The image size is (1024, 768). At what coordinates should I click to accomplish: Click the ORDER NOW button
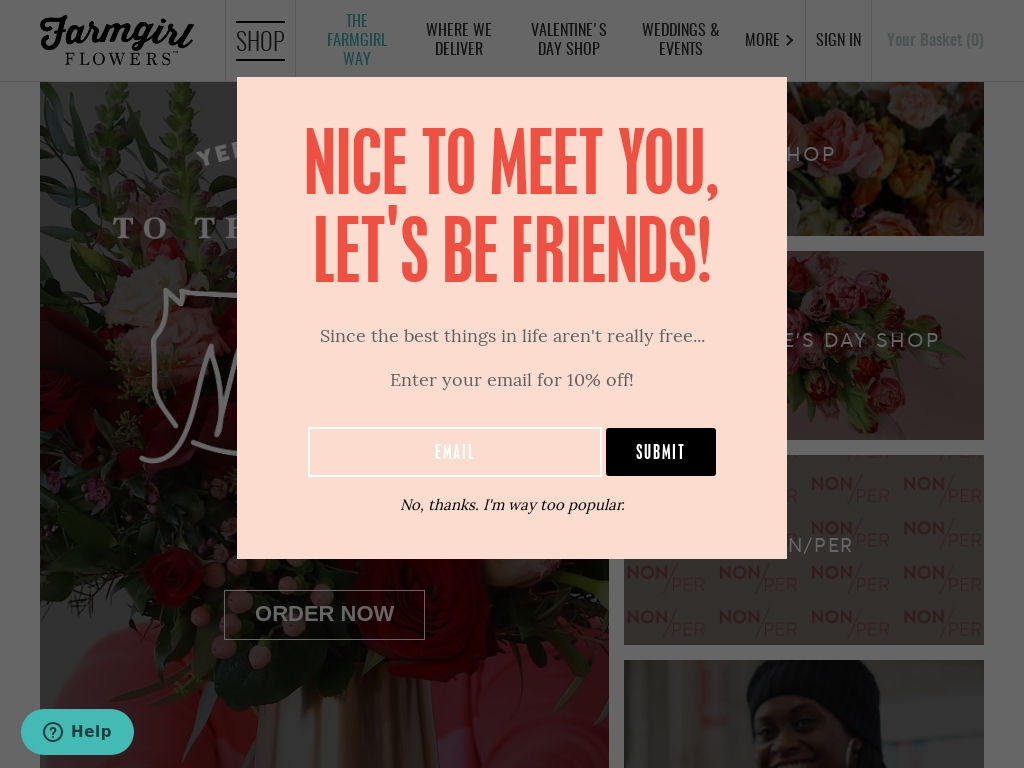(x=325, y=615)
